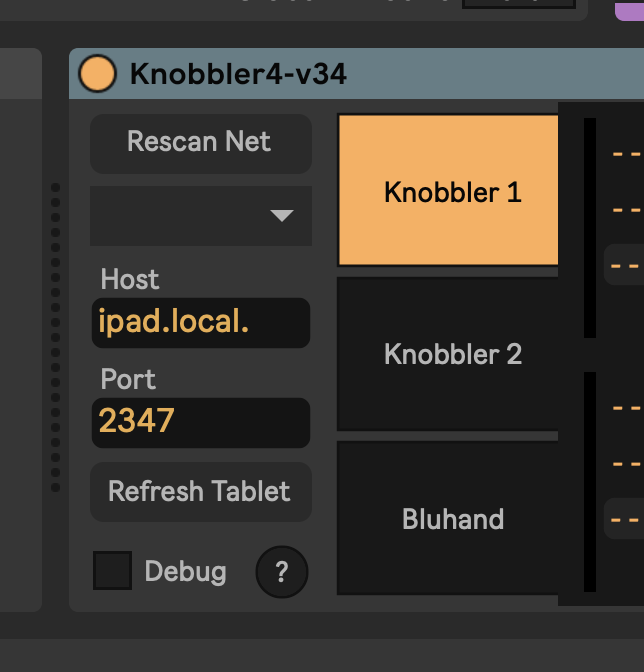The image size is (644, 672).
Task: Click the first '--' slot in the upper group
Action: pos(626,154)
